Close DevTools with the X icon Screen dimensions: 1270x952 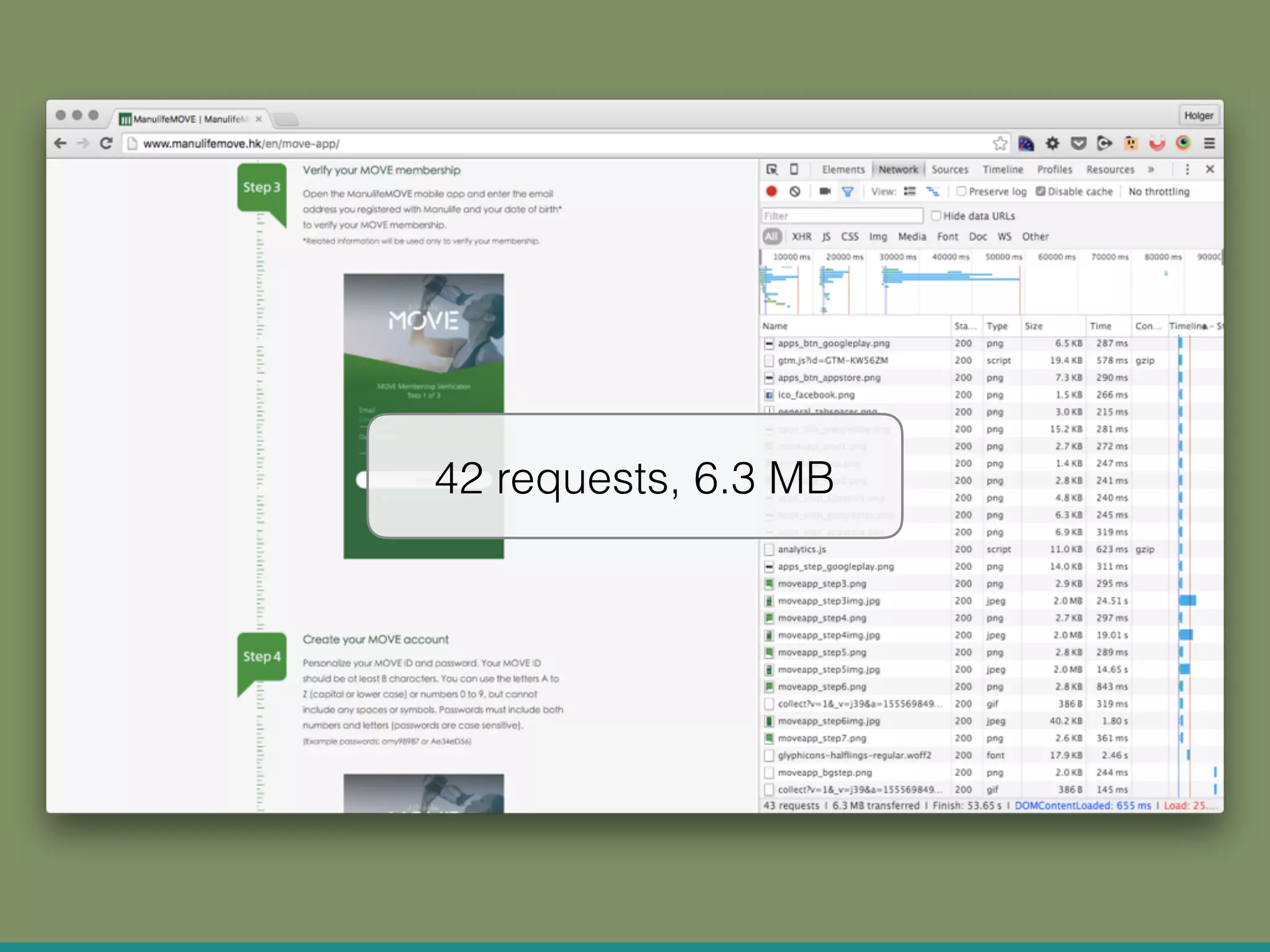pos(1210,169)
